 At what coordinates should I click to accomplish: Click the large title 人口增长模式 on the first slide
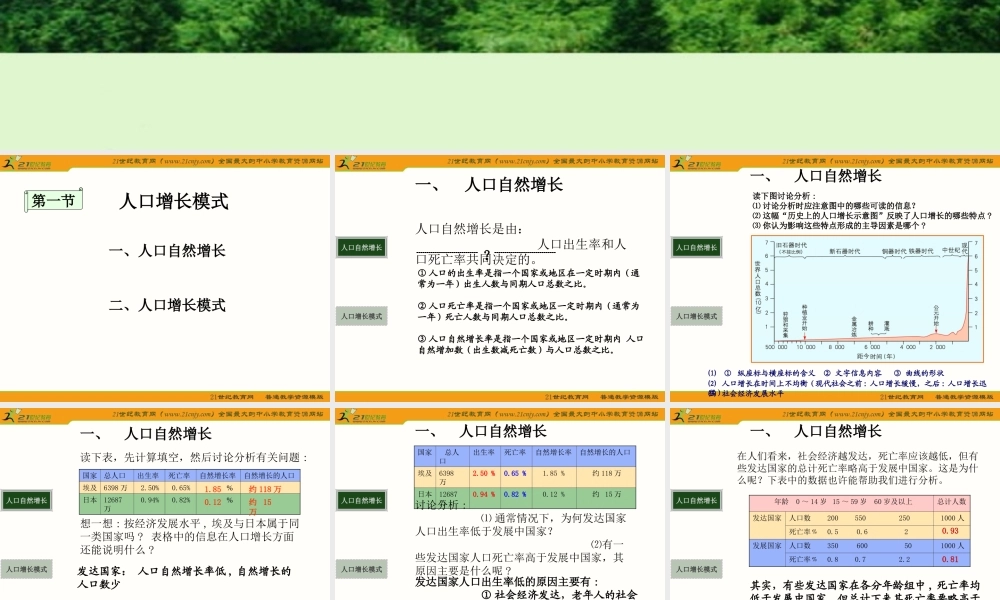pos(174,201)
